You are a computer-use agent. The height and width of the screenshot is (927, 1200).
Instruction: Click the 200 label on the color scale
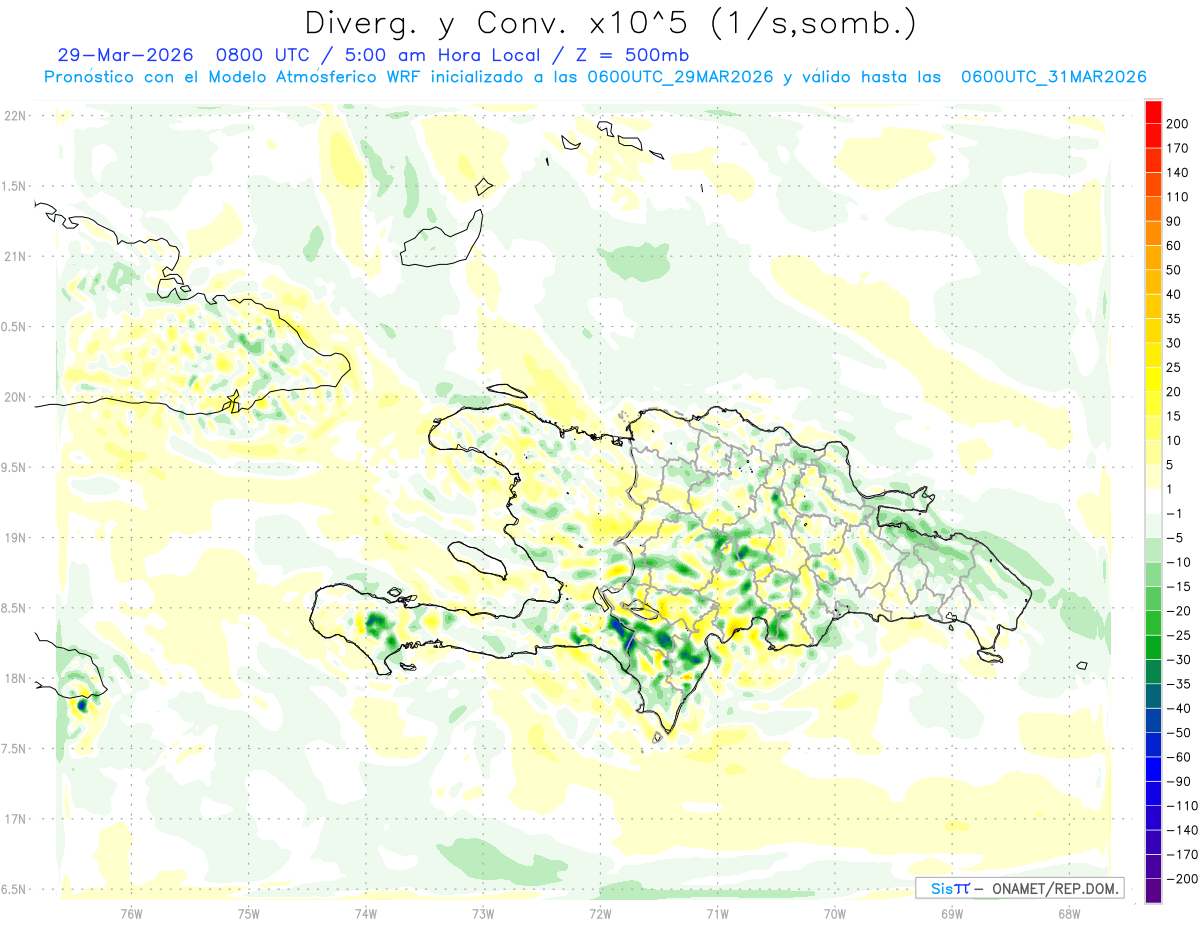1178,122
